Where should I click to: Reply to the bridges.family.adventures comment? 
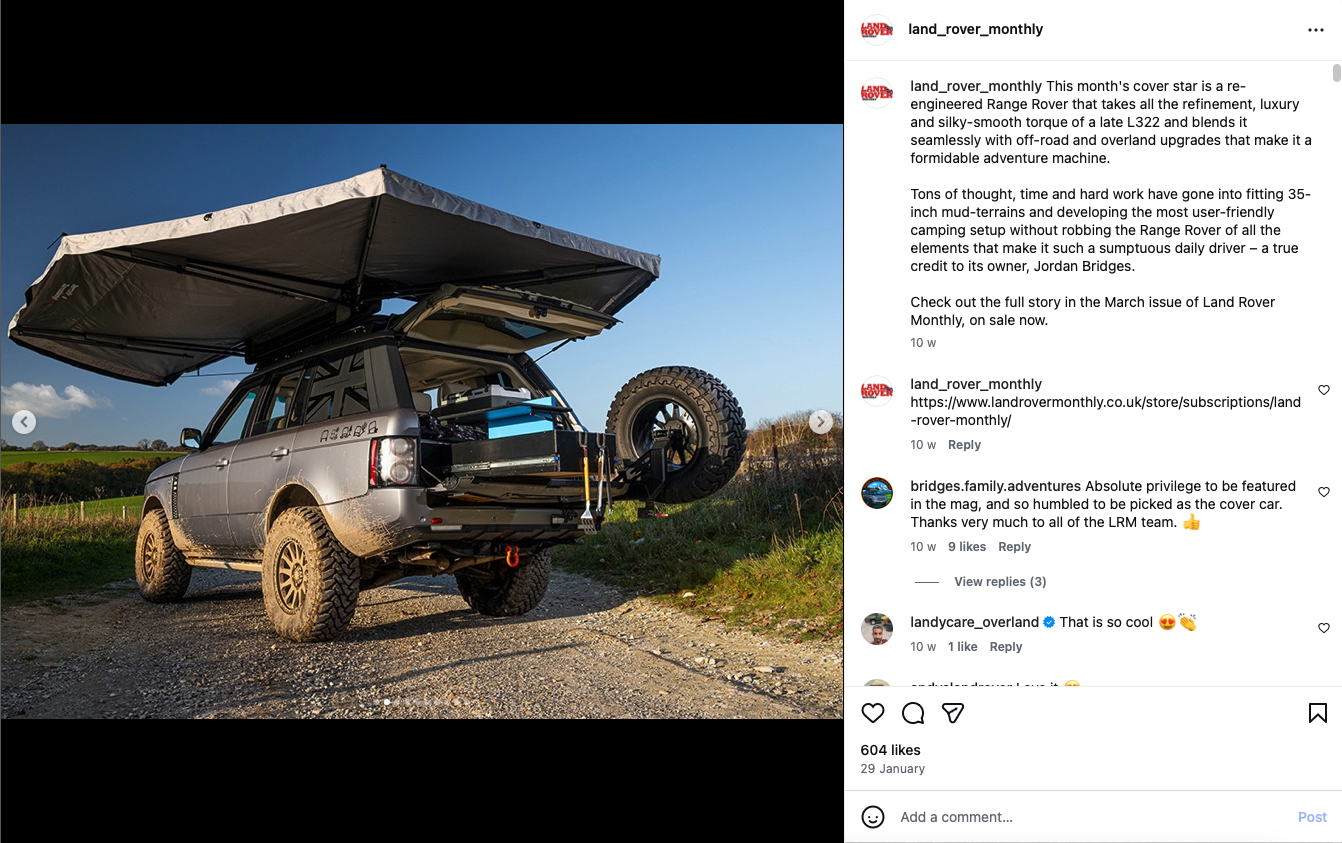click(1014, 547)
